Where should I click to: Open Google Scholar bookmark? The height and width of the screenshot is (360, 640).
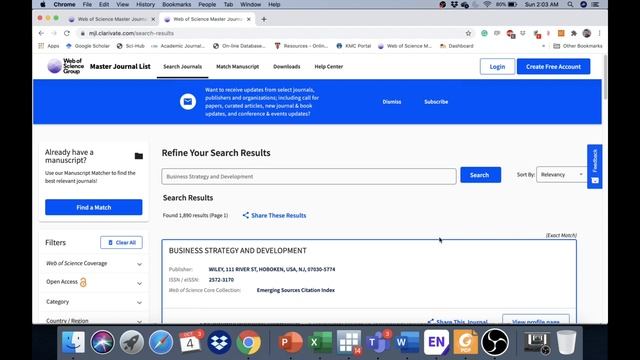pos(88,46)
